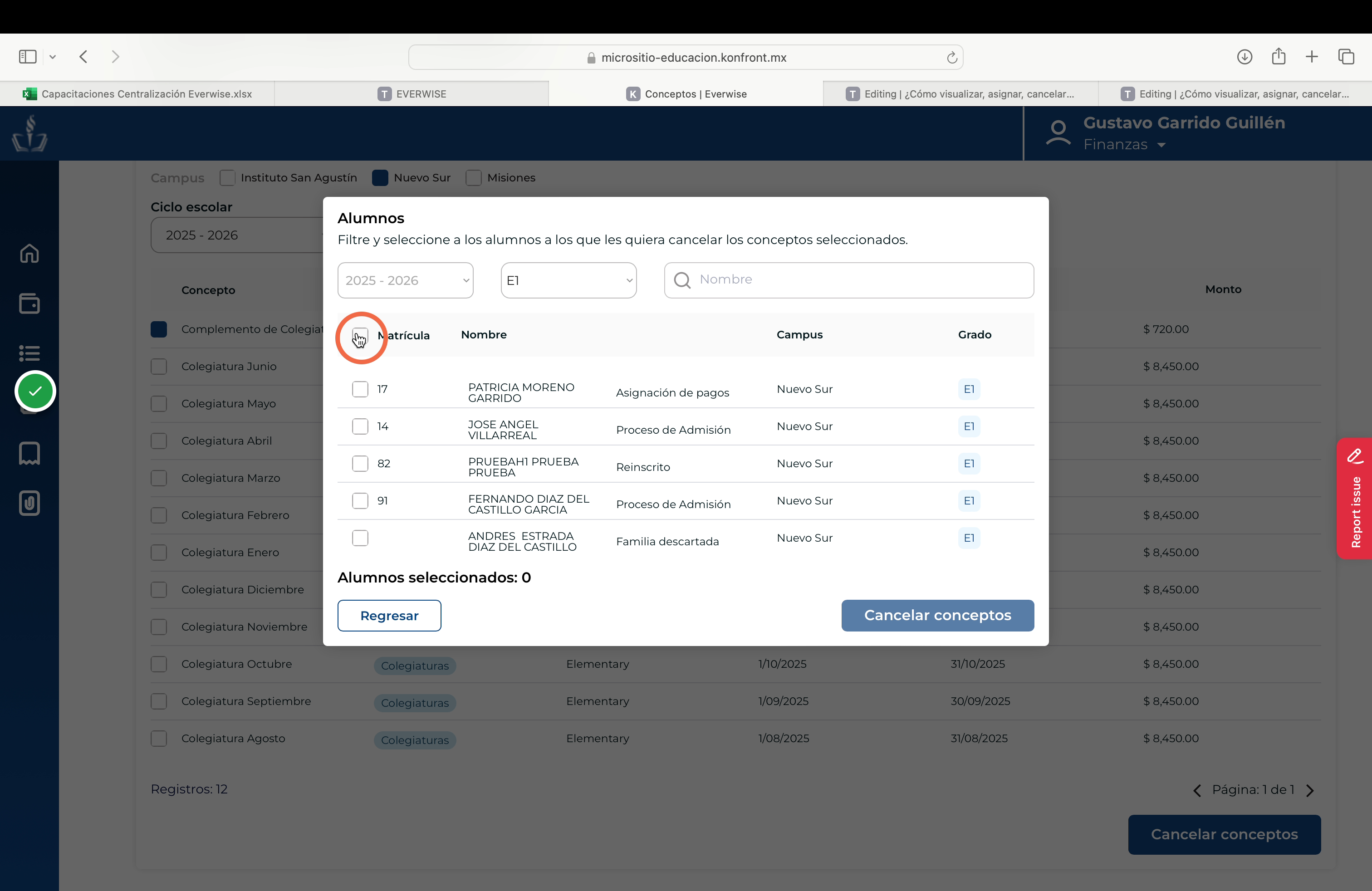Click the user profile avatar icon

pos(1058,133)
